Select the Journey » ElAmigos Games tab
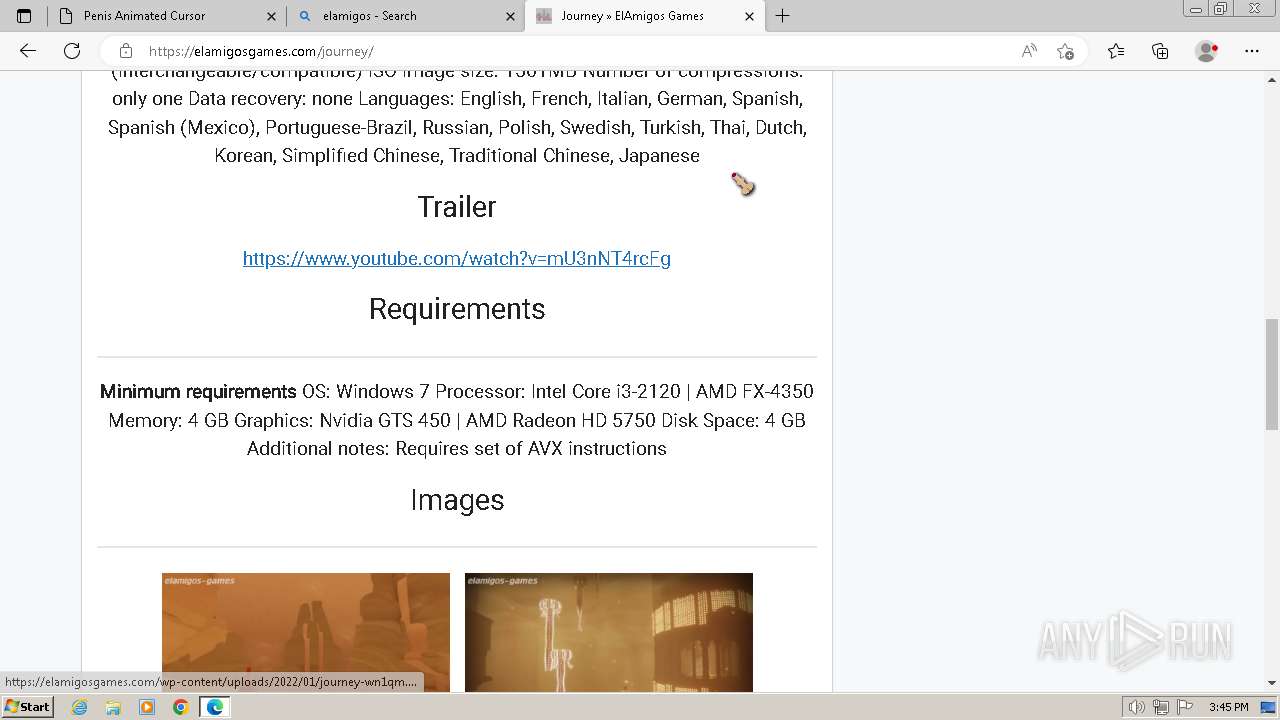The width and height of the screenshot is (1280, 720). coord(645,16)
